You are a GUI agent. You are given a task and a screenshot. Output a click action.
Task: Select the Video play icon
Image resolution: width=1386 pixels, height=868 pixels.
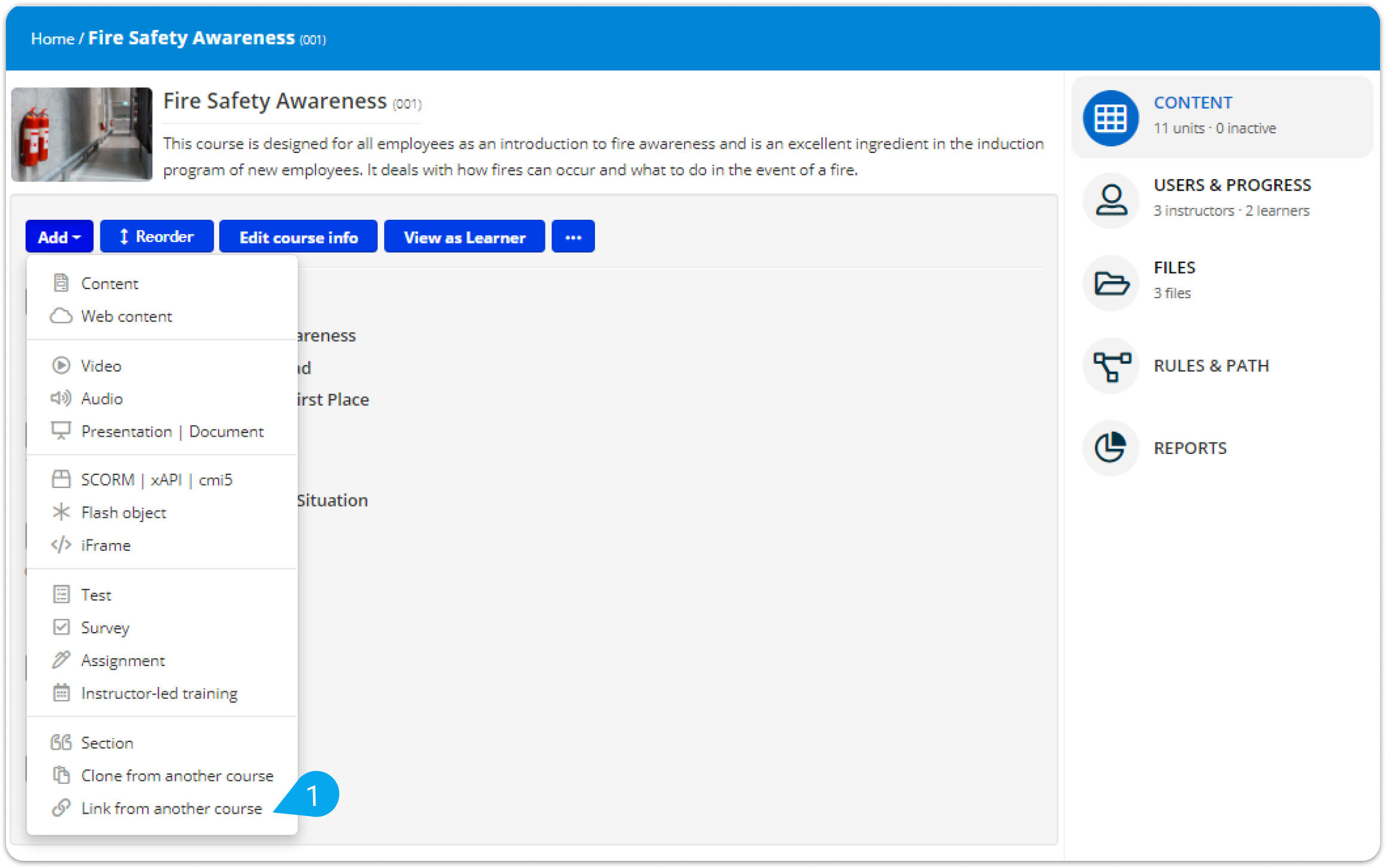tap(61, 366)
